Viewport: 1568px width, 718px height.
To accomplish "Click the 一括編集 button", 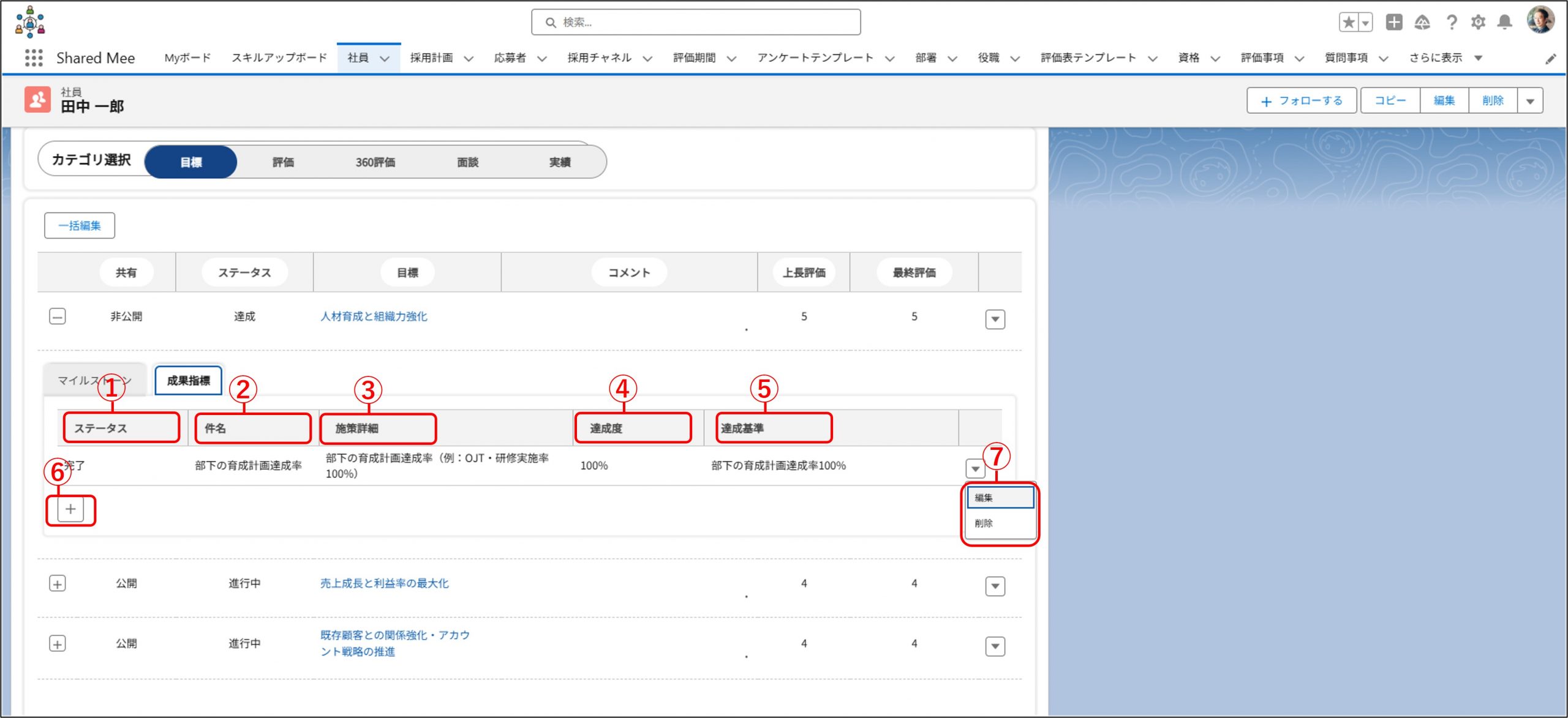I will (80, 226).
